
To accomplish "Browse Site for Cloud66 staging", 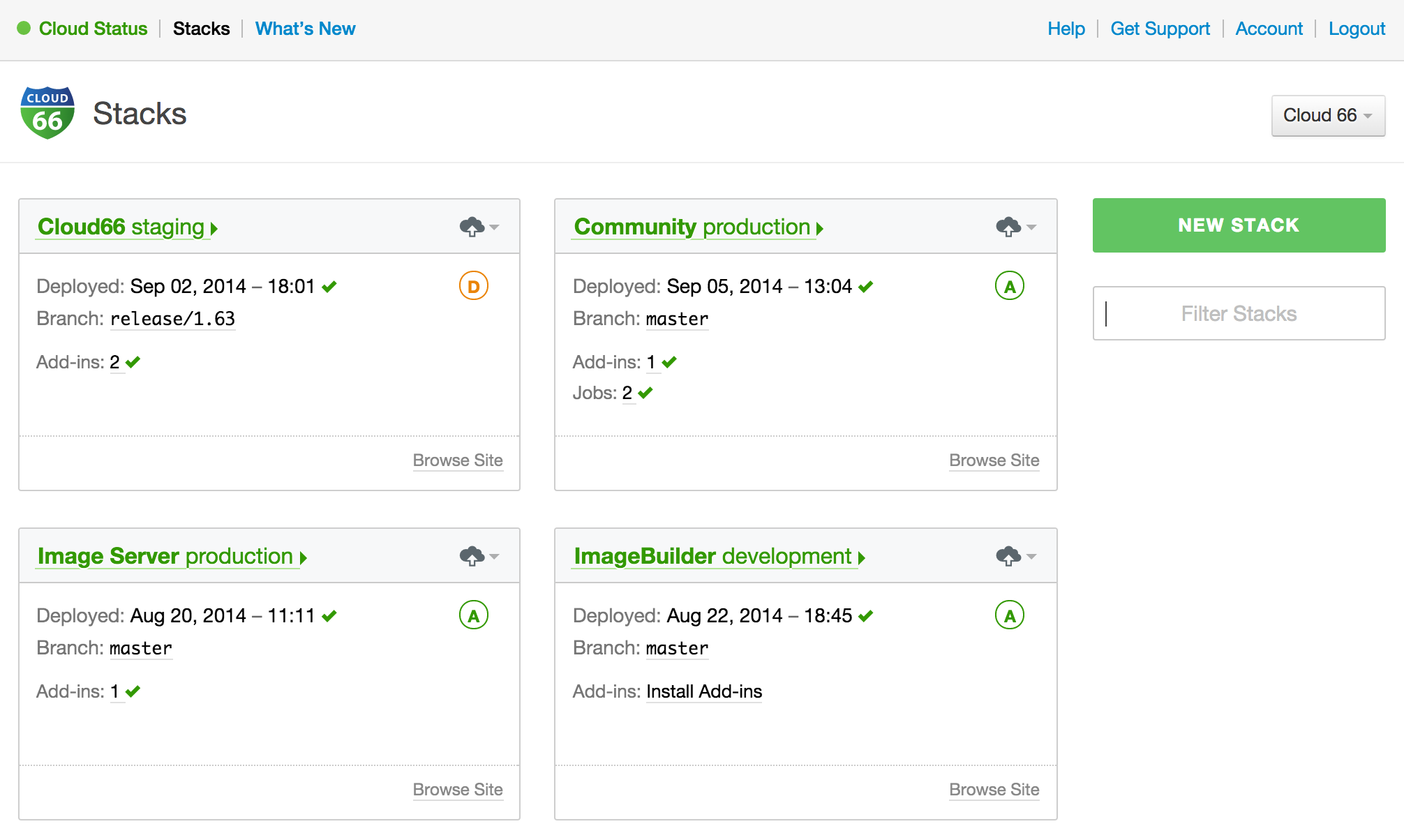I will (x=458, y=460).
